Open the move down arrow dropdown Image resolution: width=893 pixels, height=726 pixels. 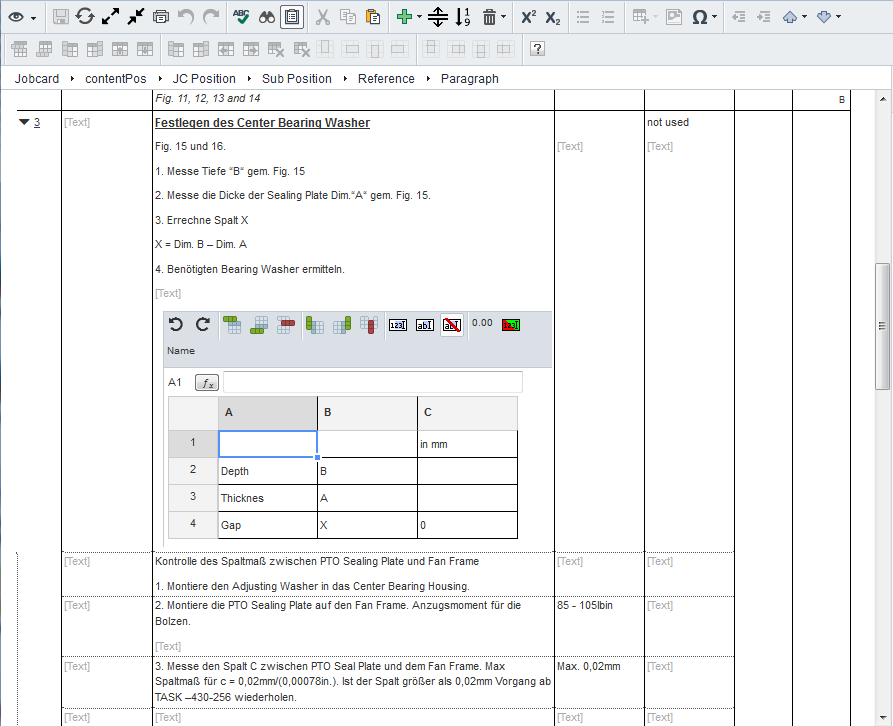click(x=838, y=17)
